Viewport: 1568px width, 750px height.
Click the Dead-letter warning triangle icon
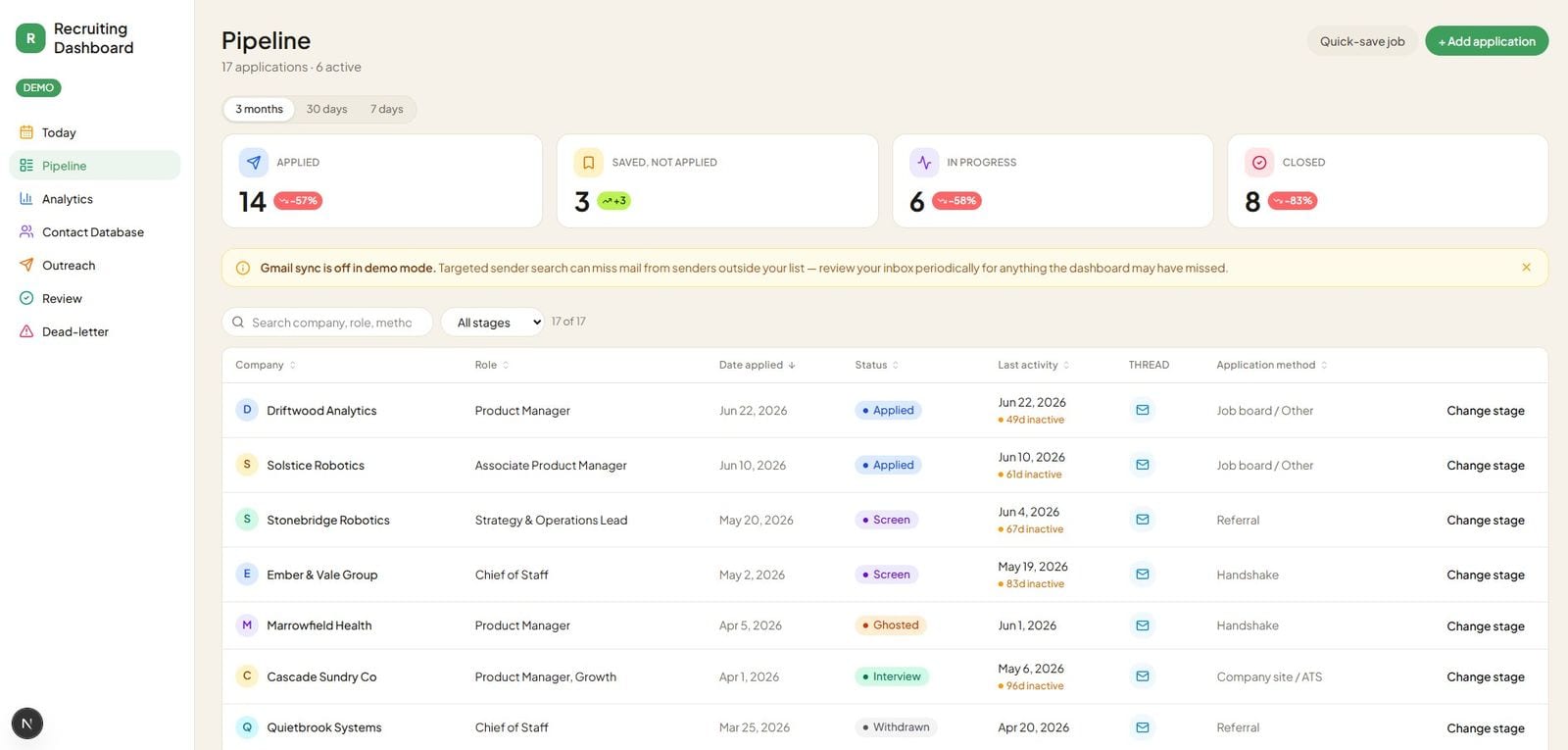(x=26, y=332)
